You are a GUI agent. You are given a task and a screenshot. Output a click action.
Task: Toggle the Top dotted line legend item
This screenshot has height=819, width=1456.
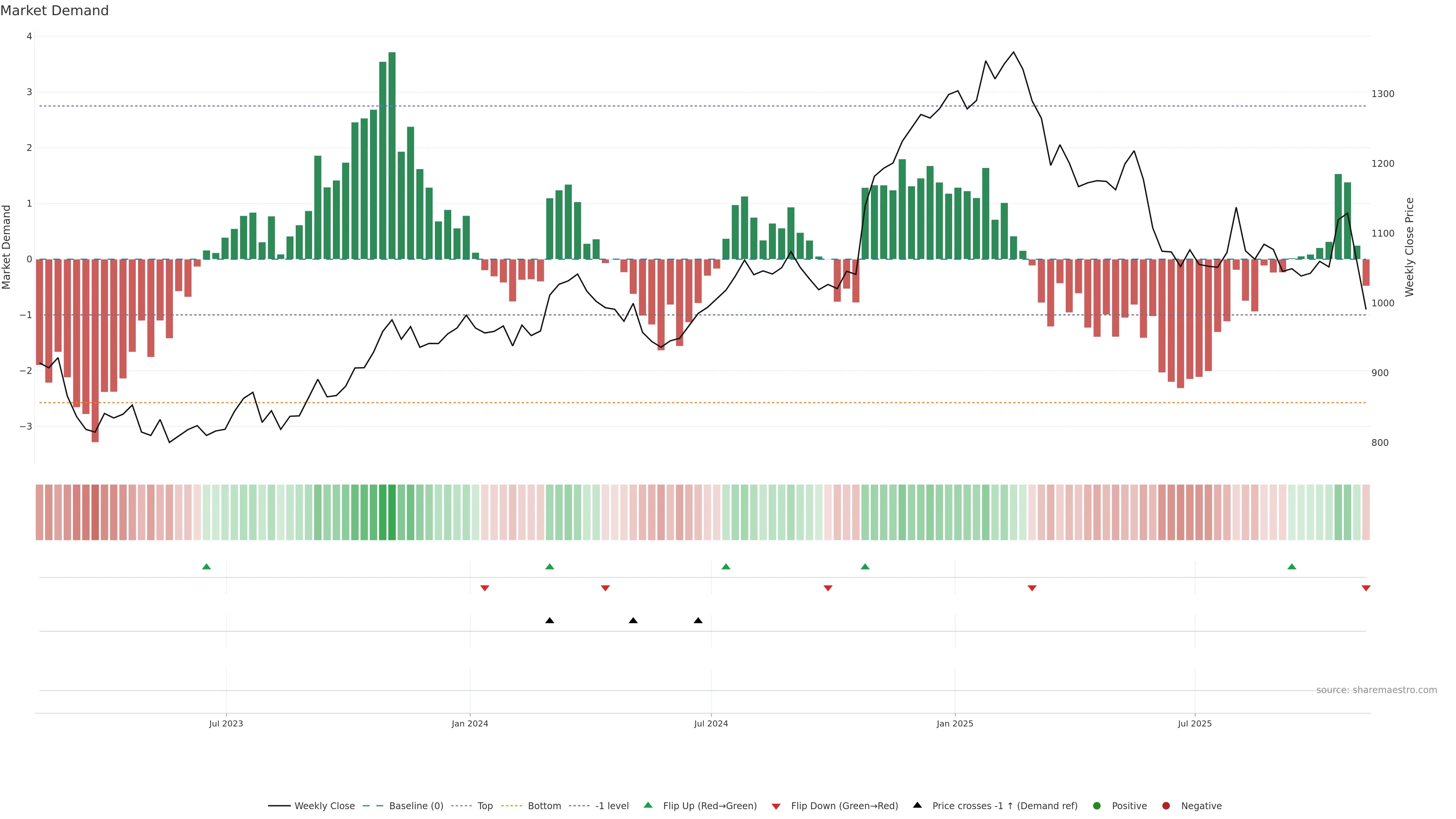coord(485,806)
